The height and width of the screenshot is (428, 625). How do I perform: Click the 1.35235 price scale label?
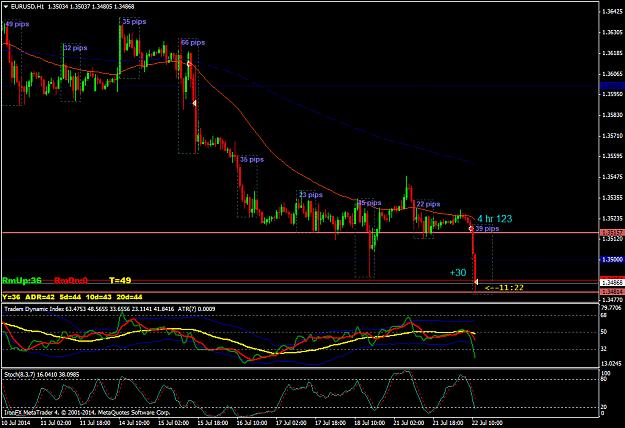pyautogui.click(x=613, y=218)
